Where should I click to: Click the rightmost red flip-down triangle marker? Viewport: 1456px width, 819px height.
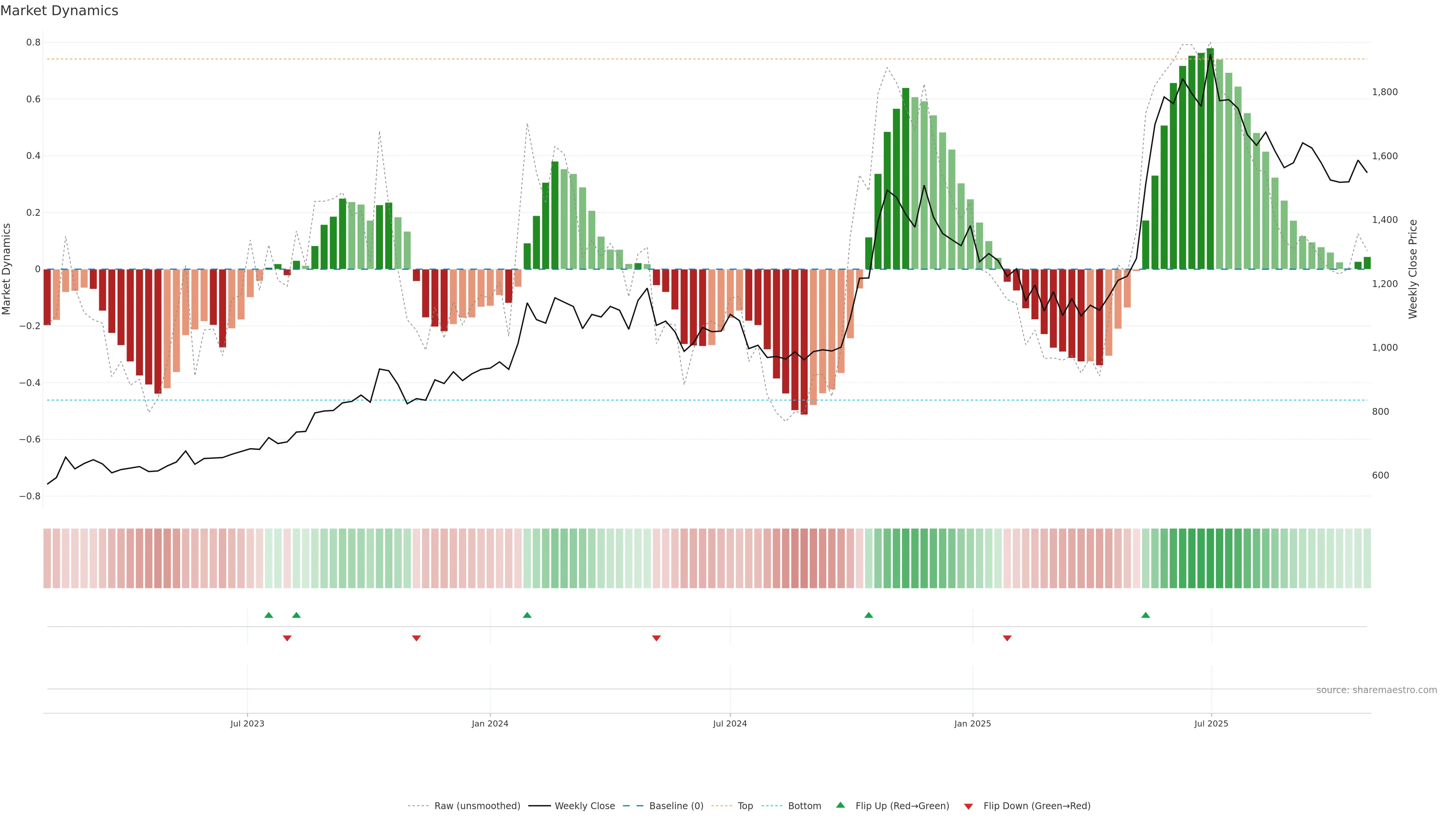1007,638
